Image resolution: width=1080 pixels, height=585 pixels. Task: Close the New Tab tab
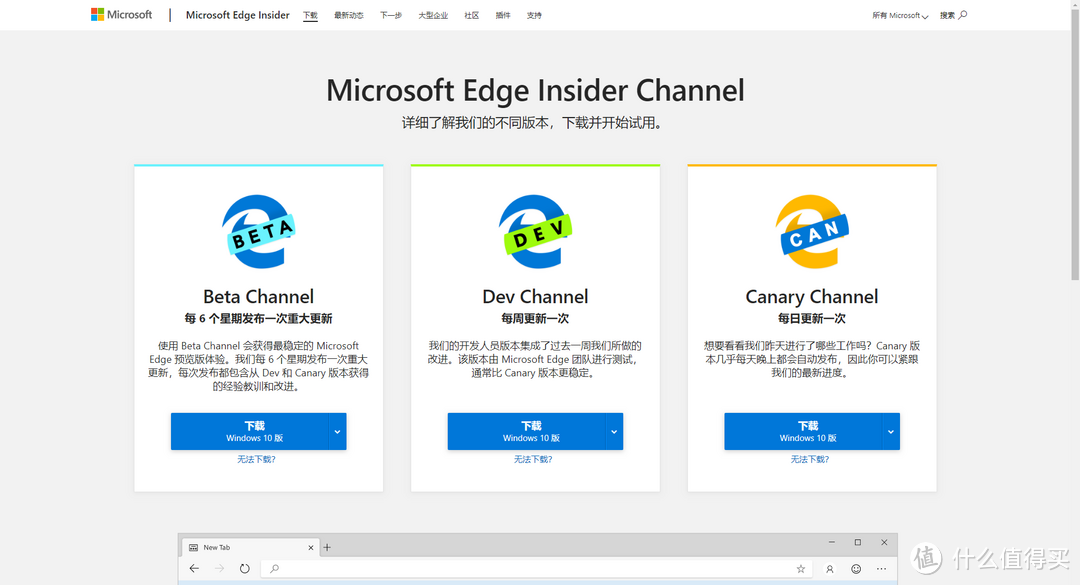(311, 548)
